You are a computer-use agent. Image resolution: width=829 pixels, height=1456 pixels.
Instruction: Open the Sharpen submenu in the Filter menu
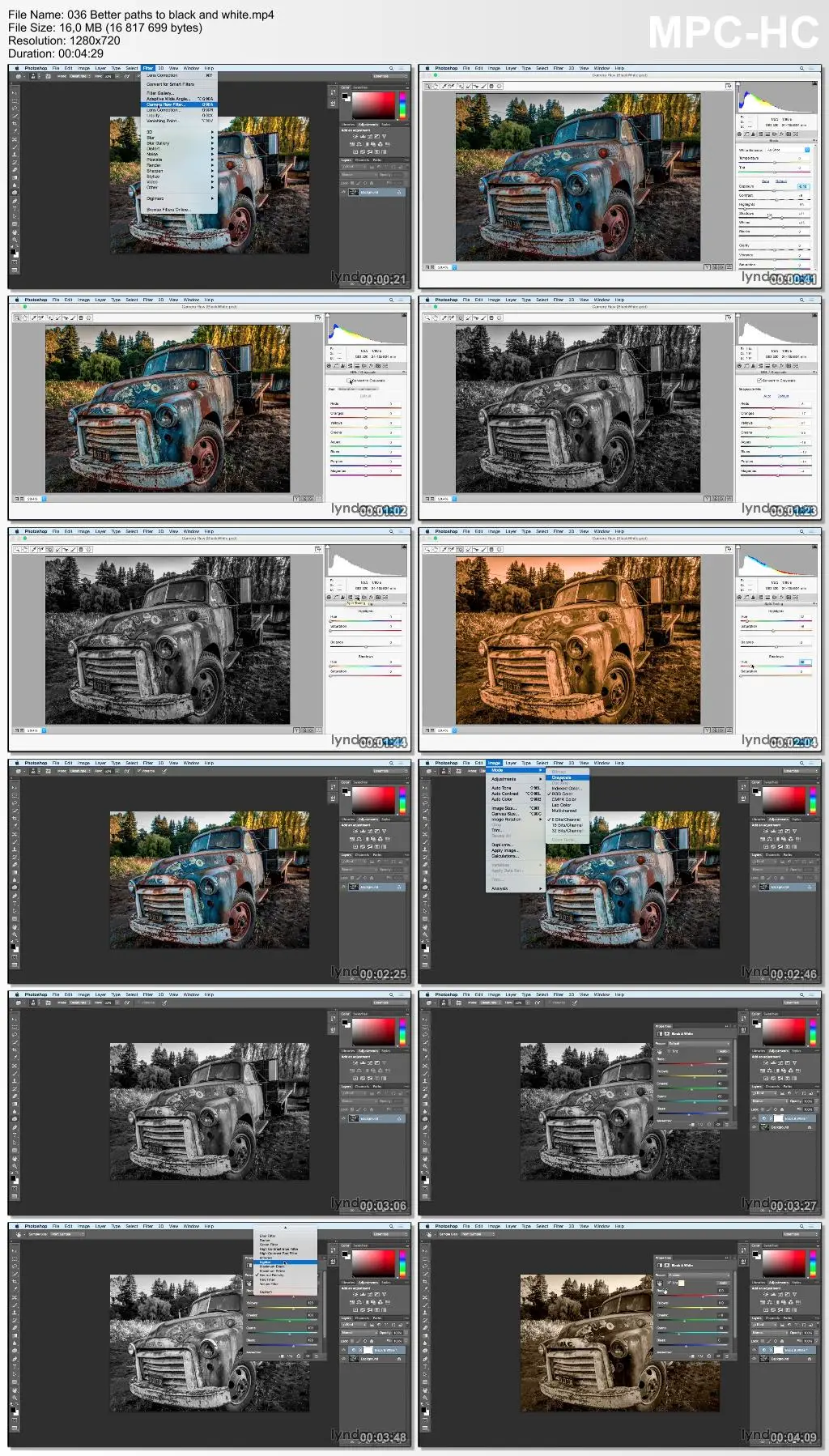[x=180, y=171]
